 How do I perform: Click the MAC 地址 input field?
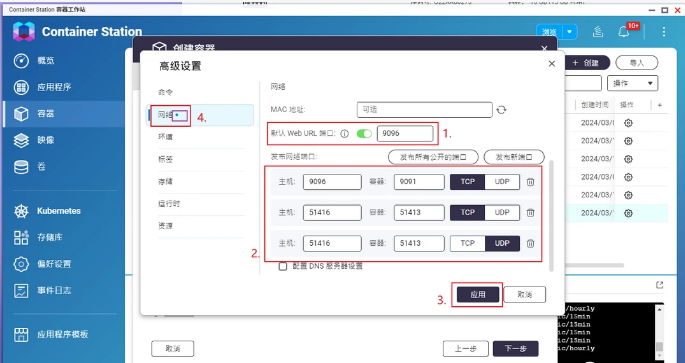tap(425, 110)
